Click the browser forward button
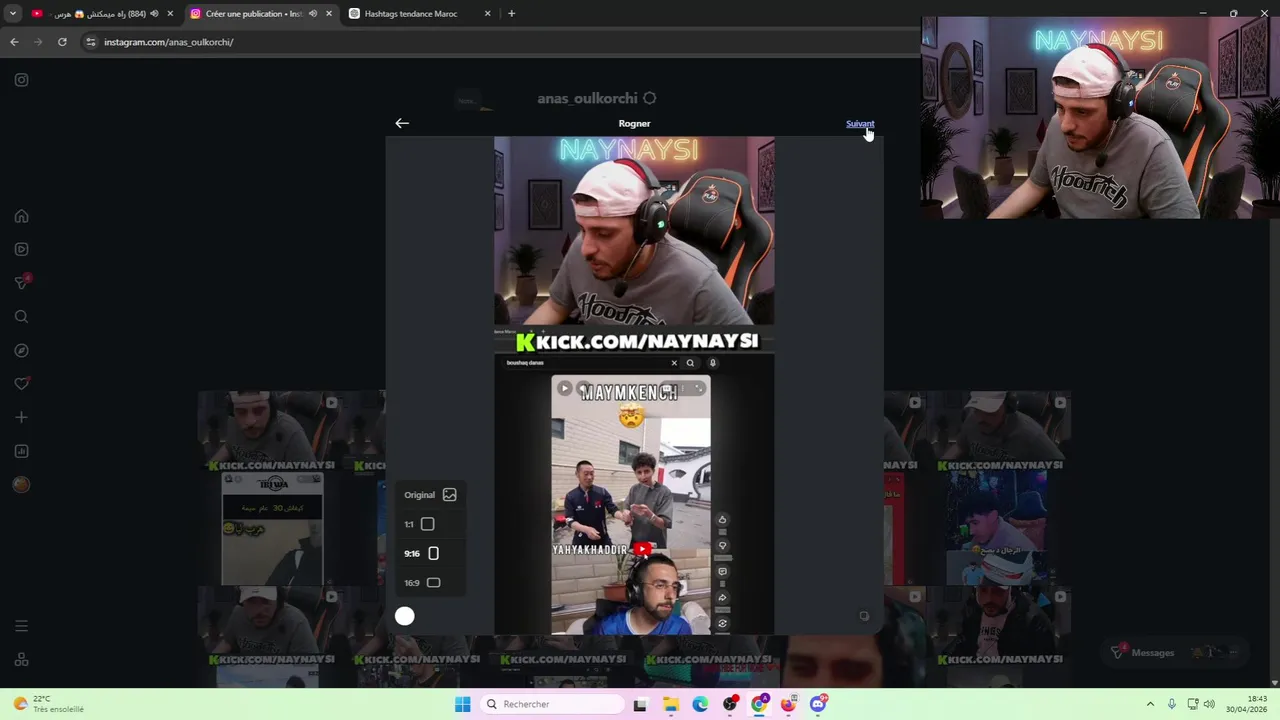The height and width of the screenshot is (720, 1280). coord(38,42)
